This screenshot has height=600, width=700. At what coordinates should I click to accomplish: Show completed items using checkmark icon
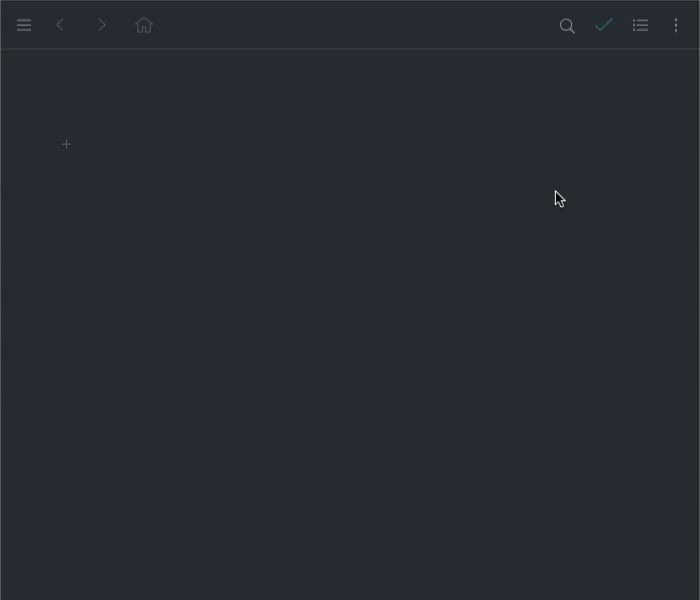tap(604, 25)
